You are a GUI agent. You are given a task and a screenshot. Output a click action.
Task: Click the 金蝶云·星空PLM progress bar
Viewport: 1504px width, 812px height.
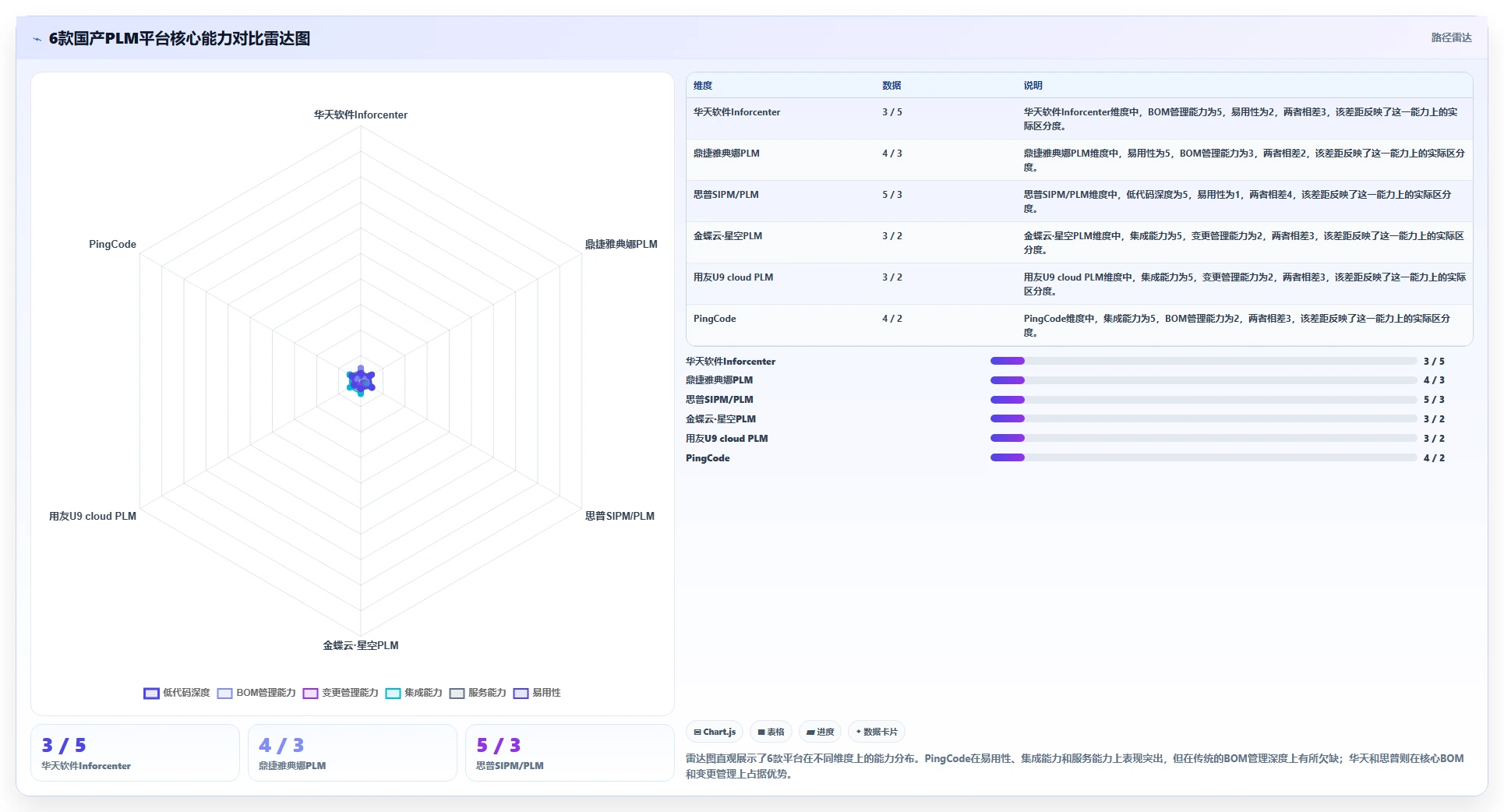pos(1203,418)
